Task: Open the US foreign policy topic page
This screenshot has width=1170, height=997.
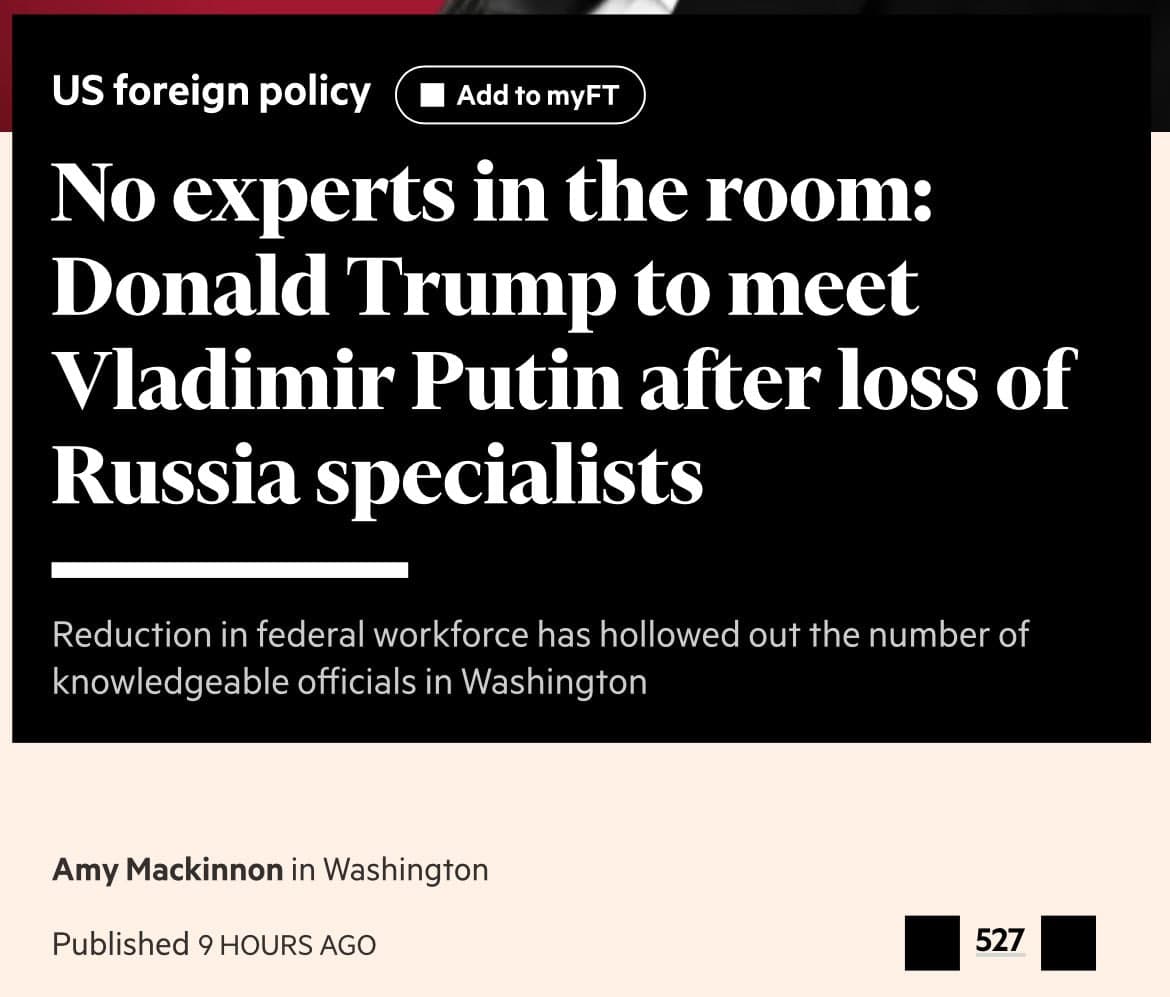Action: [212, 91]
